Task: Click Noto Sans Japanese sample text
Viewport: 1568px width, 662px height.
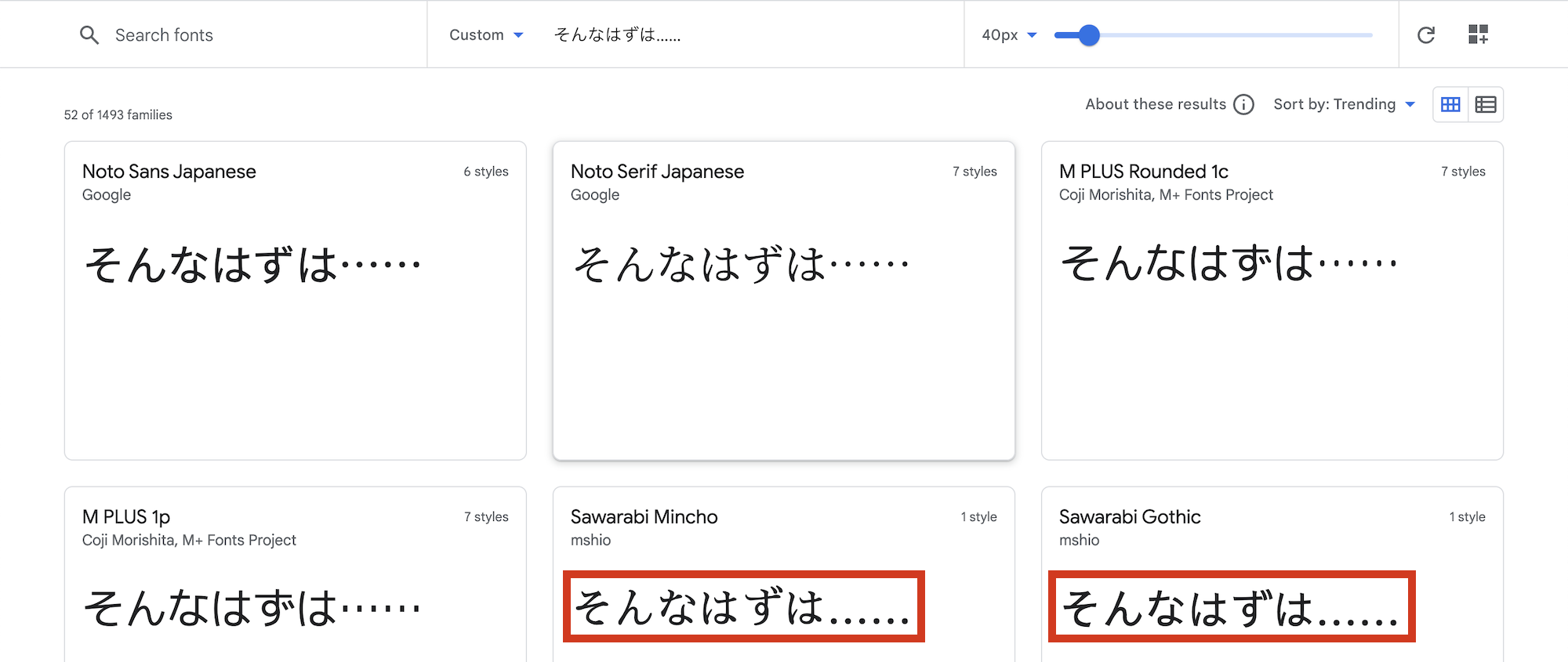Action: [252, 264]
